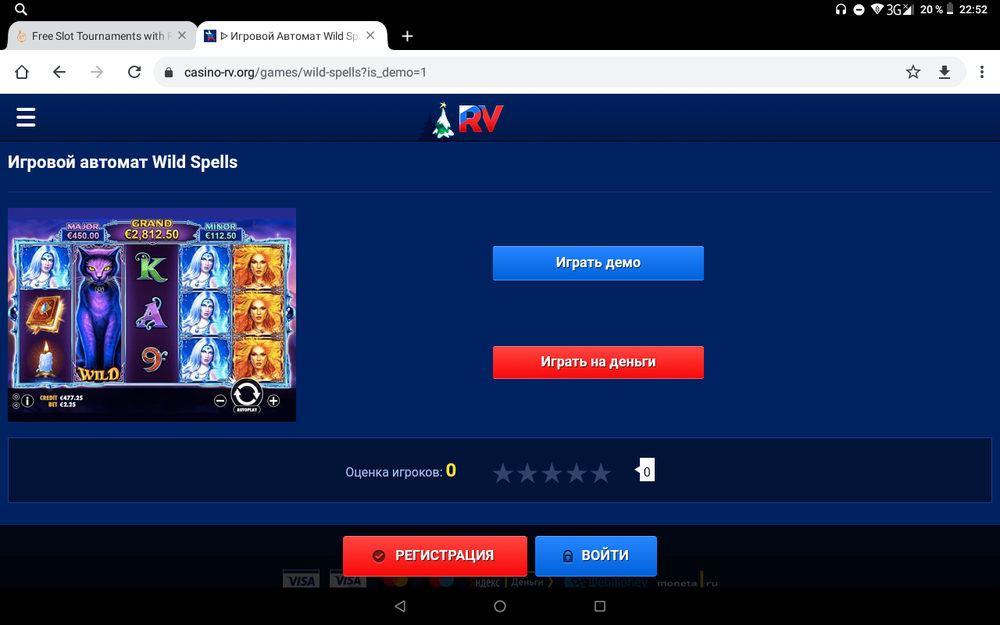Click the РЕГИСТРАЦИЯ button
1000x625 pixels.
click(x=435, y=555)
